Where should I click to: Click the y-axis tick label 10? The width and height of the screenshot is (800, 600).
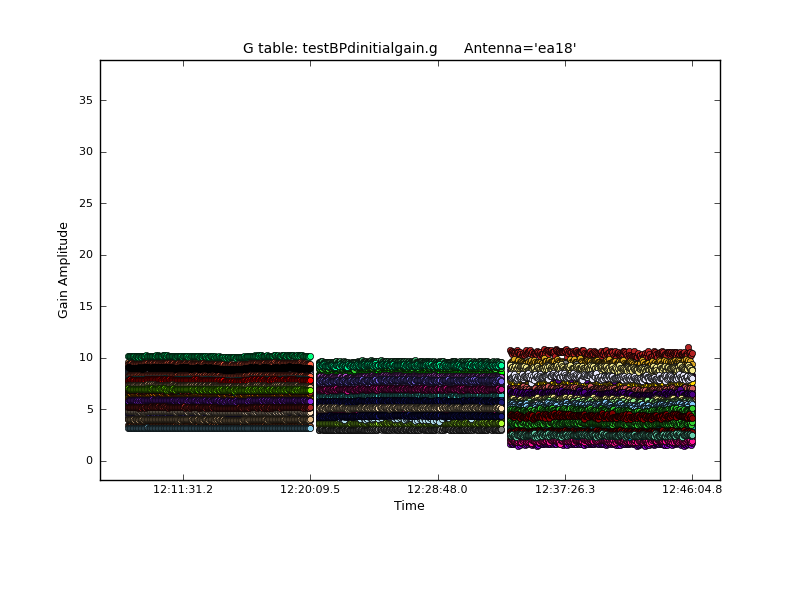(86, 358)
